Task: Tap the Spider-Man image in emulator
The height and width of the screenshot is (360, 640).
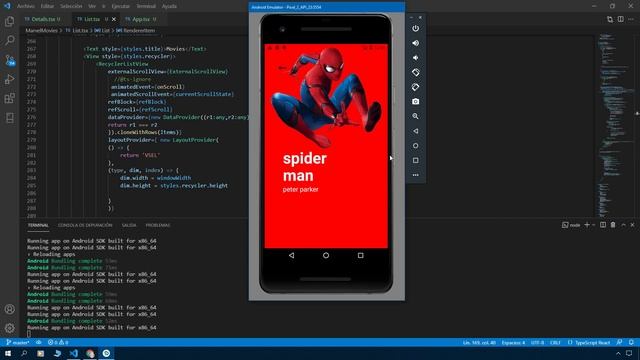Action: (327, 97)
